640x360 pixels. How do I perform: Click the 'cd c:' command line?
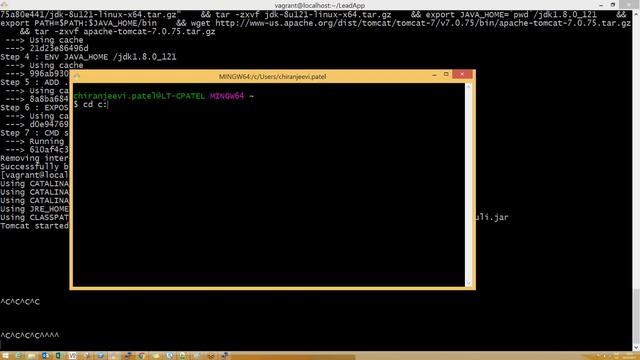pos(91,104)
